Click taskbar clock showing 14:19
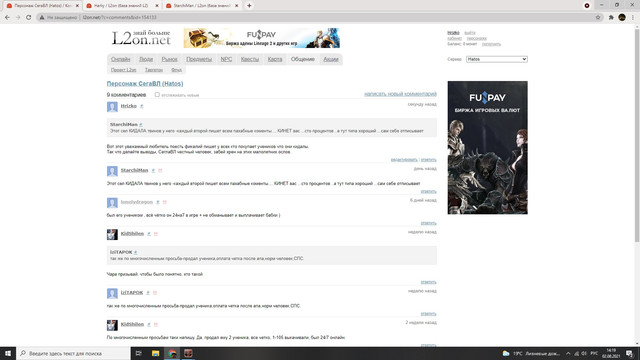Image resolution: width=640 pixels, height=360 pixels. click(611, 353)
